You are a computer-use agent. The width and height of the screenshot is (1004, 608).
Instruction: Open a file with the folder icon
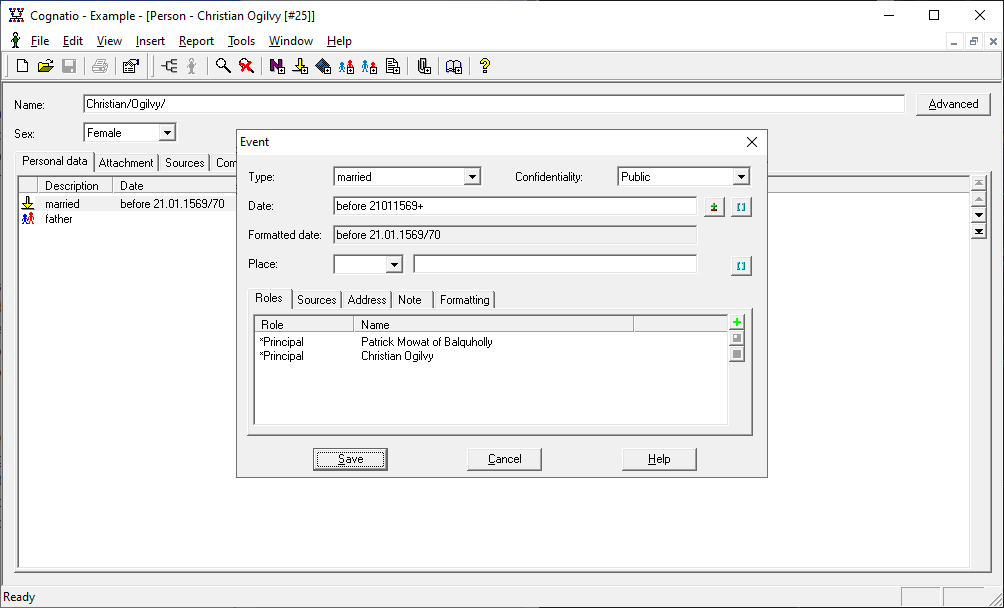pos(45,66)
